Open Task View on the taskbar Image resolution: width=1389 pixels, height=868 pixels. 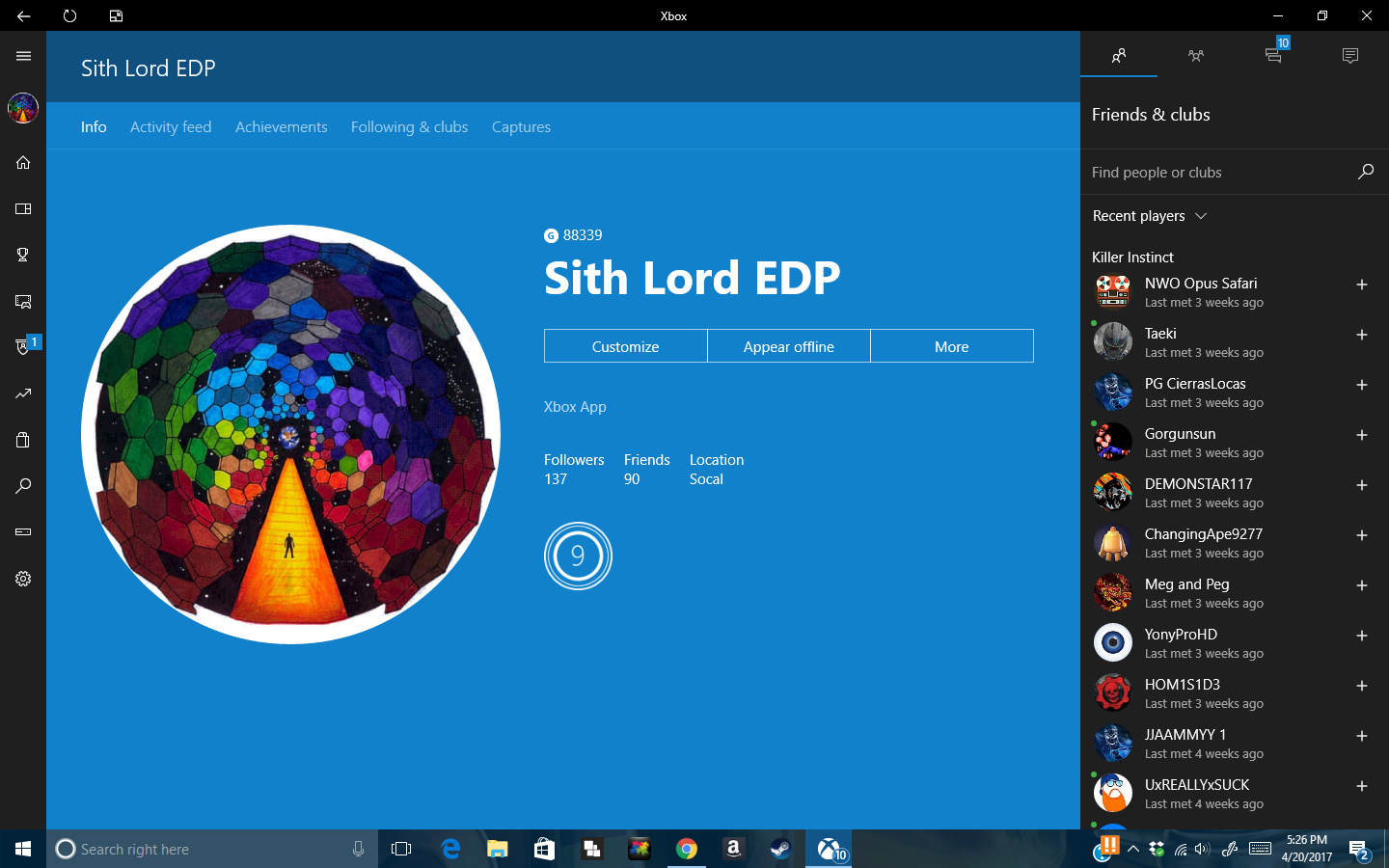[401, 849]
